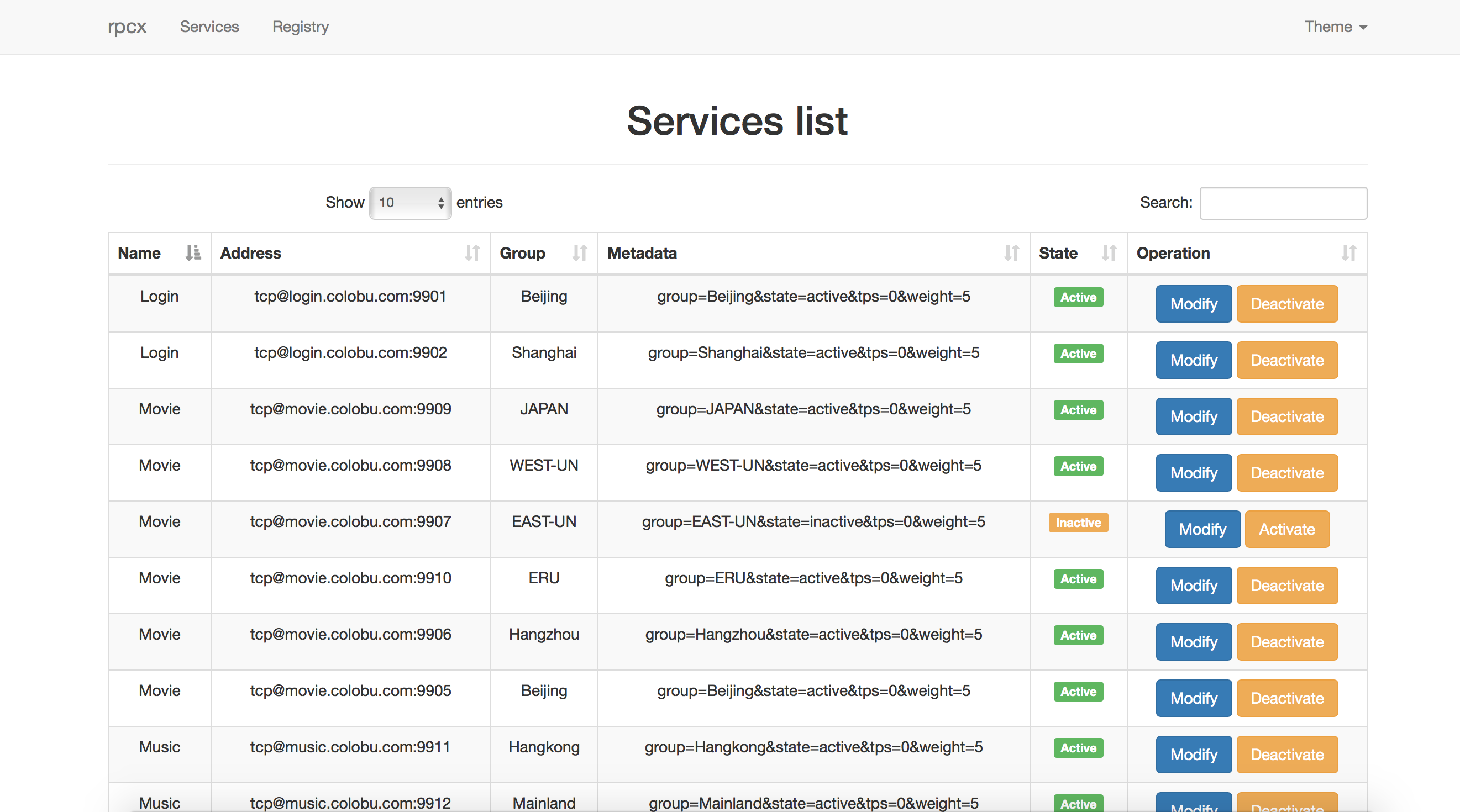Deactivate the Music Hangkong service

(x=1286, y=754)
